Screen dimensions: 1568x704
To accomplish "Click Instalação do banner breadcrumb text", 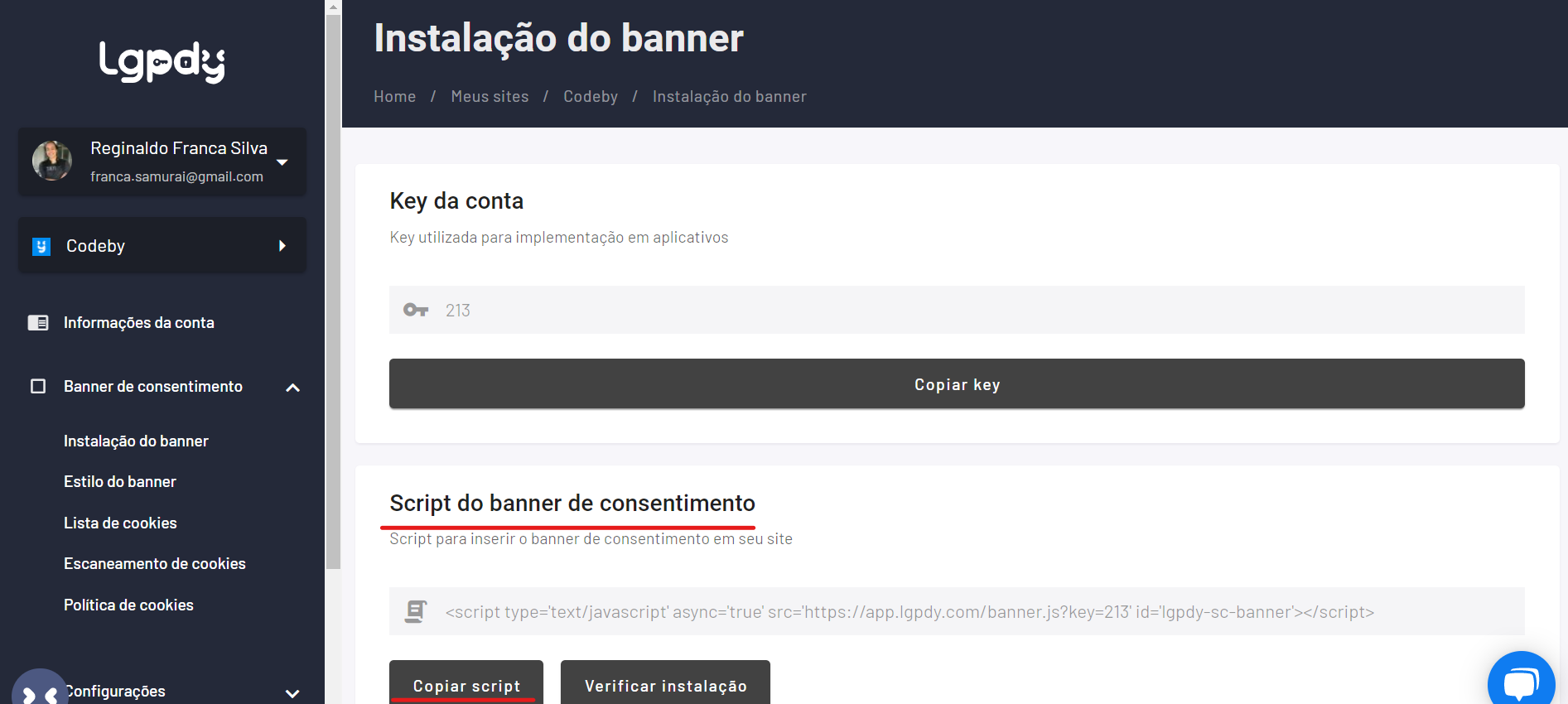I will point(729,97).
